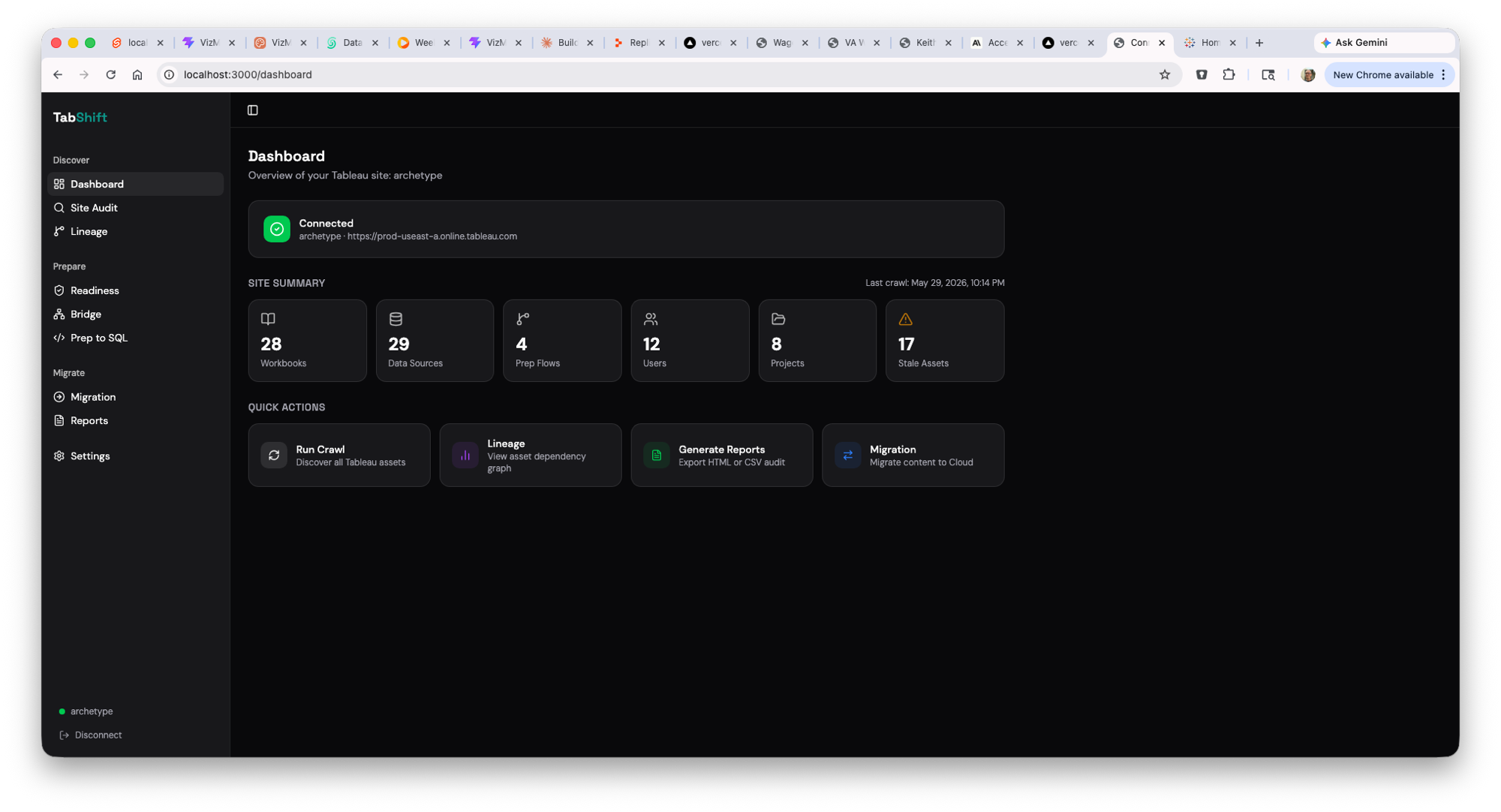Open the Prep Flows summary card
The image size is (1501, 812).
tap(562, 341)
